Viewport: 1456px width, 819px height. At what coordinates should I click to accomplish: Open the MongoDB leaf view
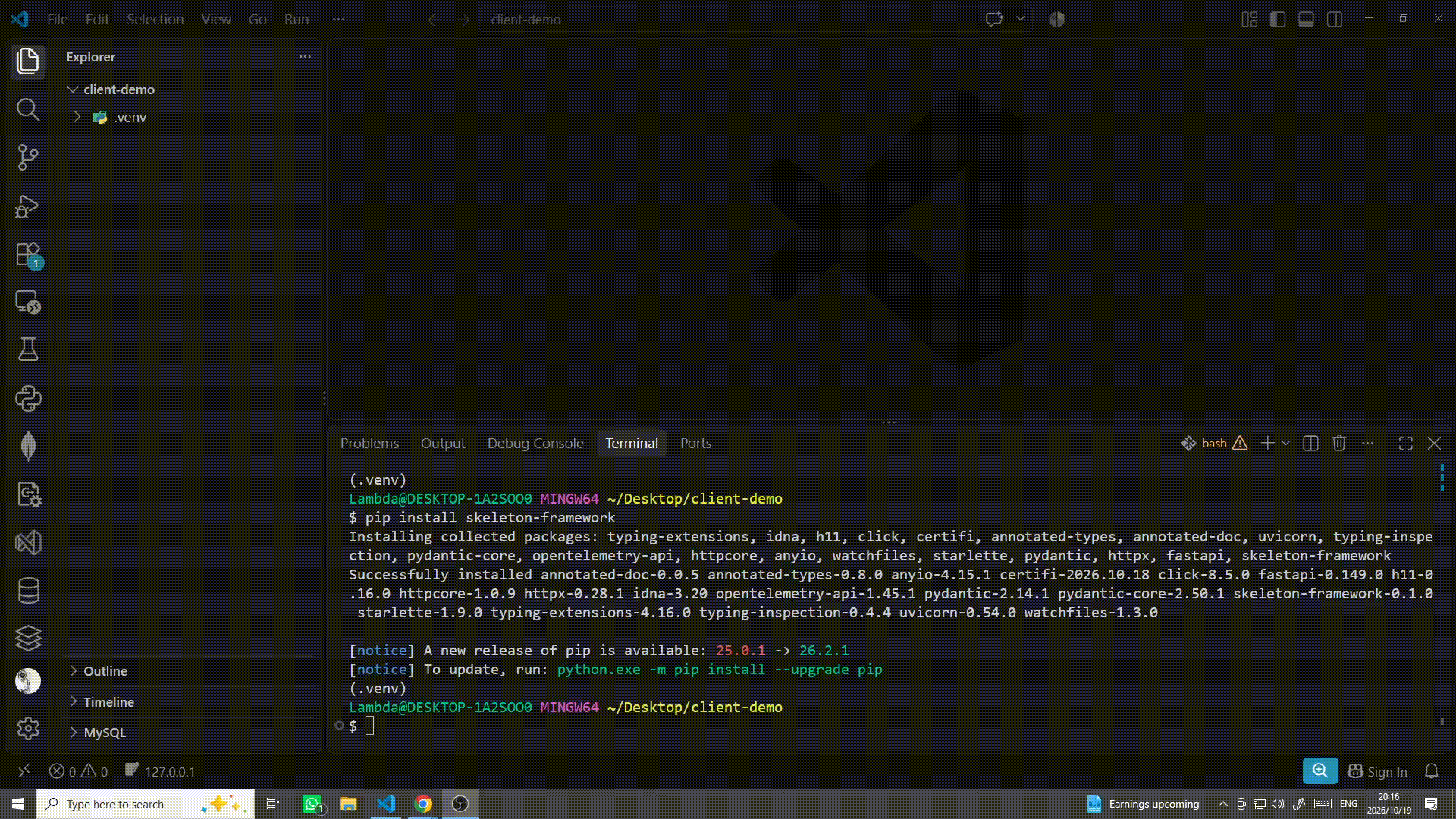[28, 446]
